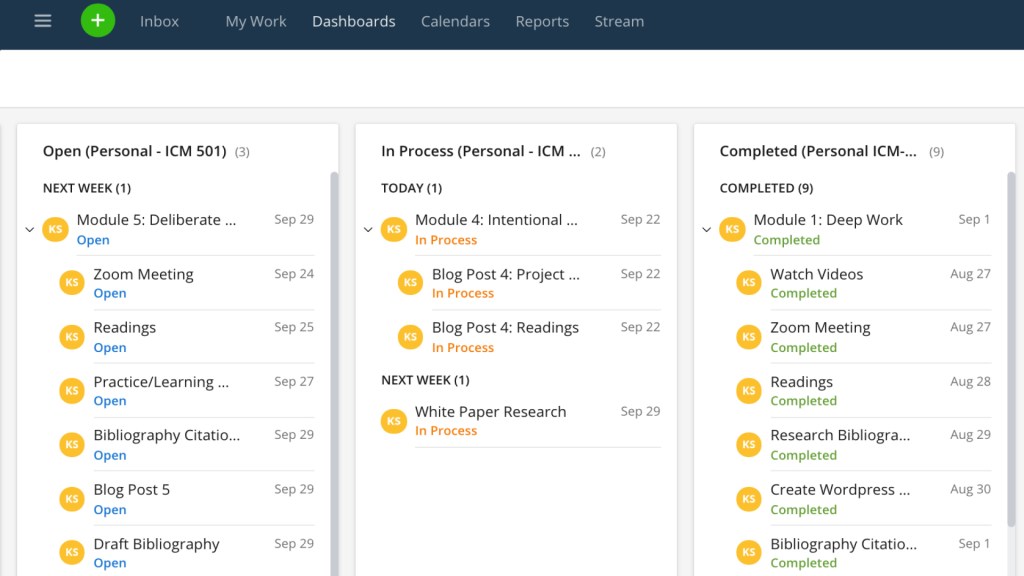The height and width of the screenshot is (576, 1024).
Task: Open the hamburger main menu
Action: coord(42,21)
